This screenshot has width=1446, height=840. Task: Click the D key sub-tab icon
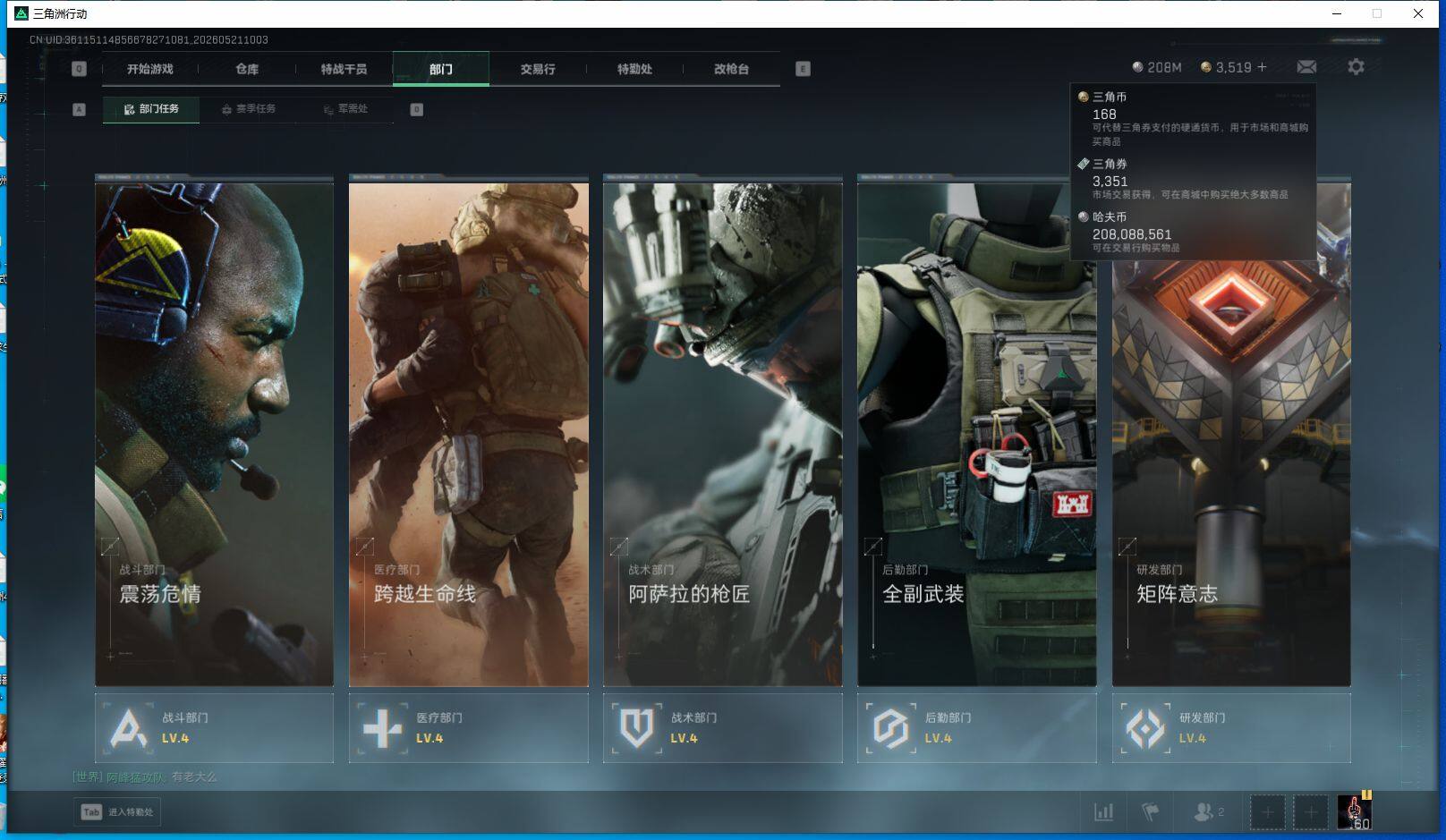(416, 109)
